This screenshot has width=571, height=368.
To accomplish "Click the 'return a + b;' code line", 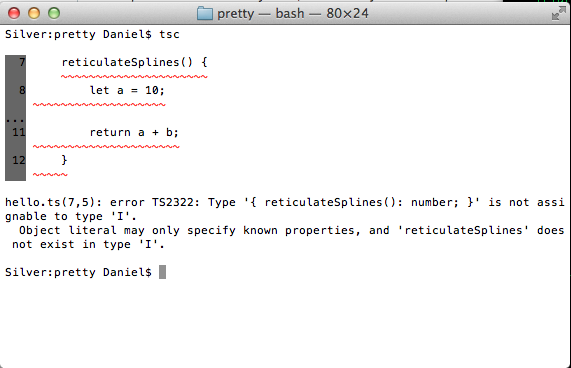I will [134, 132].
